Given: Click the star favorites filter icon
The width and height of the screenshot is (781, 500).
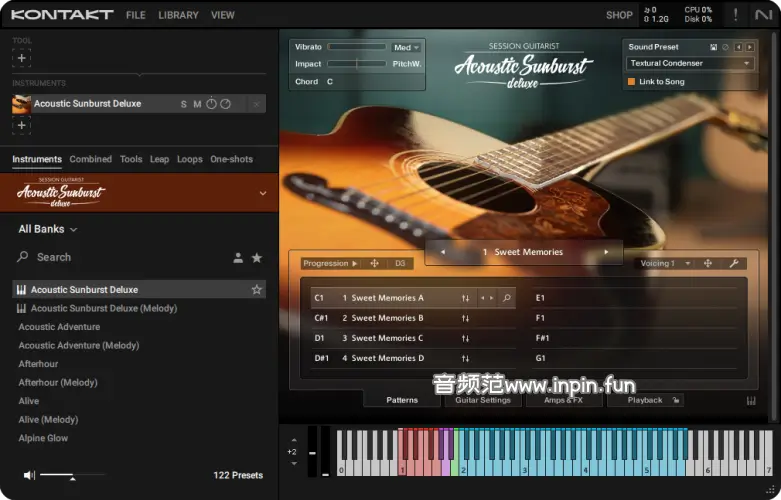Looking at the screenshot, I should 257,258.
